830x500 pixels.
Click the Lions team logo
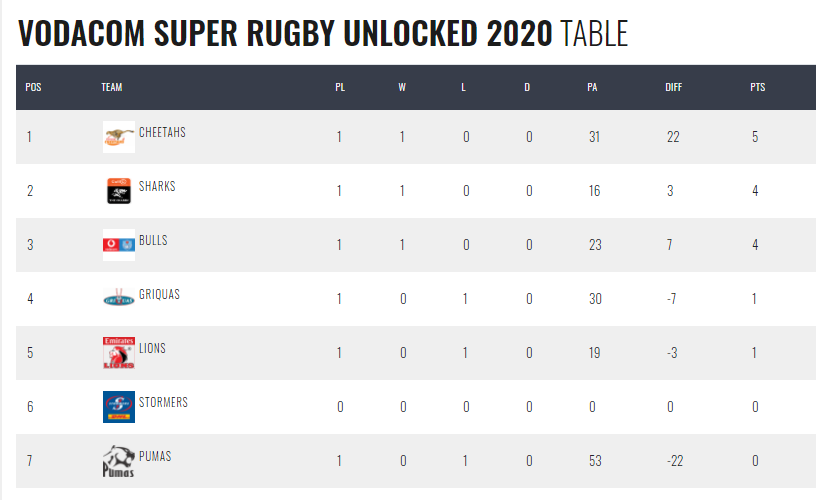118,353
